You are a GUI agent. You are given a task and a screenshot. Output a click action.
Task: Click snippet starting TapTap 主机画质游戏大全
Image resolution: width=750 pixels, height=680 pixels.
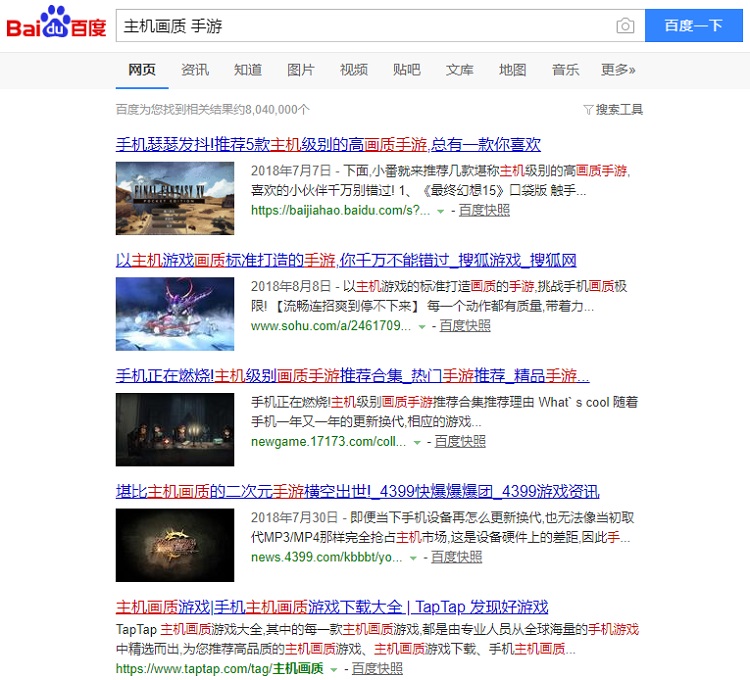(377, 639)
